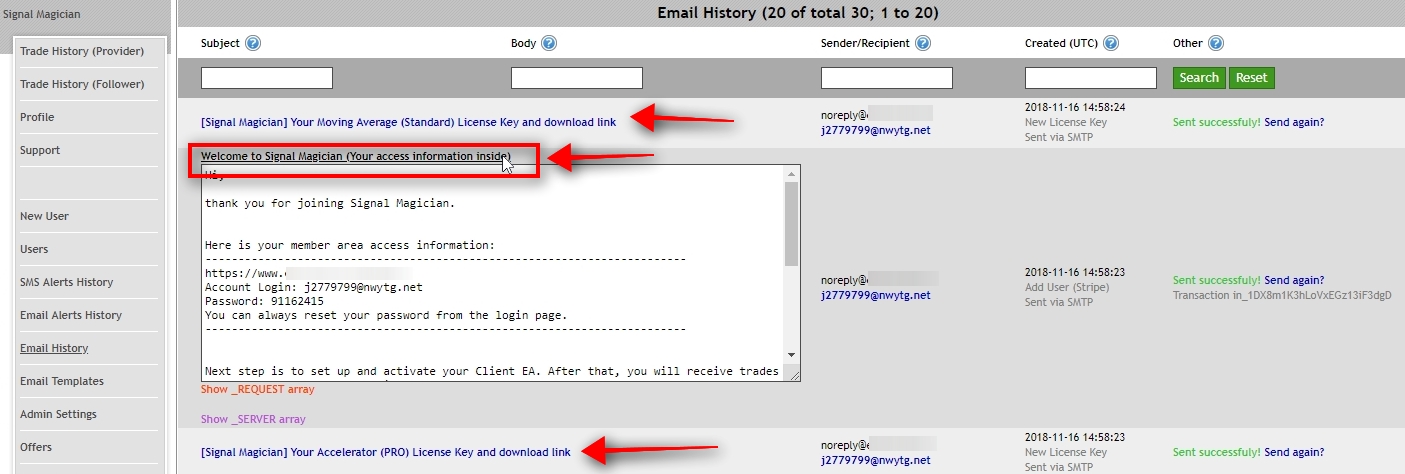Viewport: 1405px width, 474px height.
Task: Open Email History in the sidebar
Action: (54, 348)
